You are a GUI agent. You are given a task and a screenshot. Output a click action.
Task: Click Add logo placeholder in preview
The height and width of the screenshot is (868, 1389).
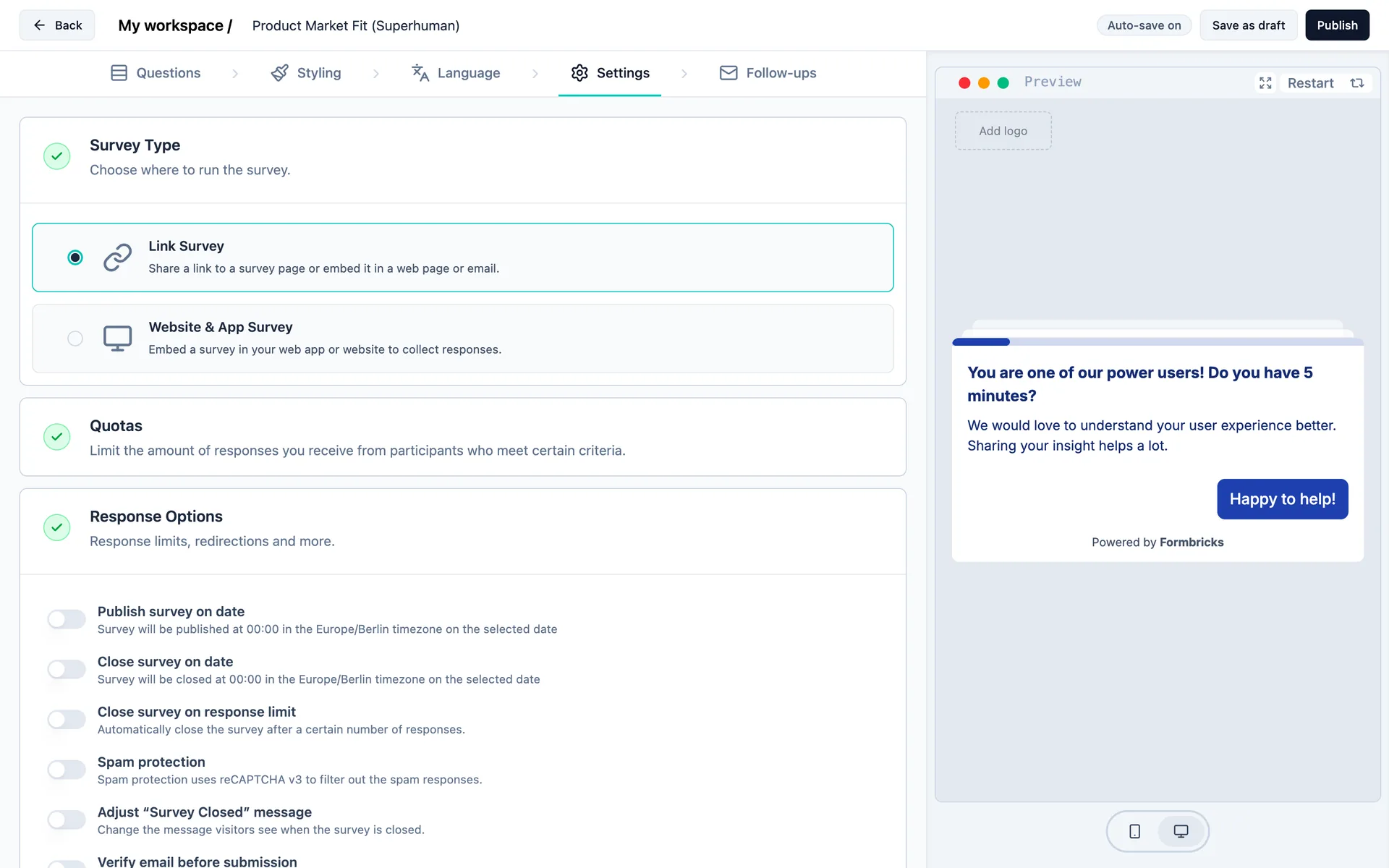coord(1003,131)
